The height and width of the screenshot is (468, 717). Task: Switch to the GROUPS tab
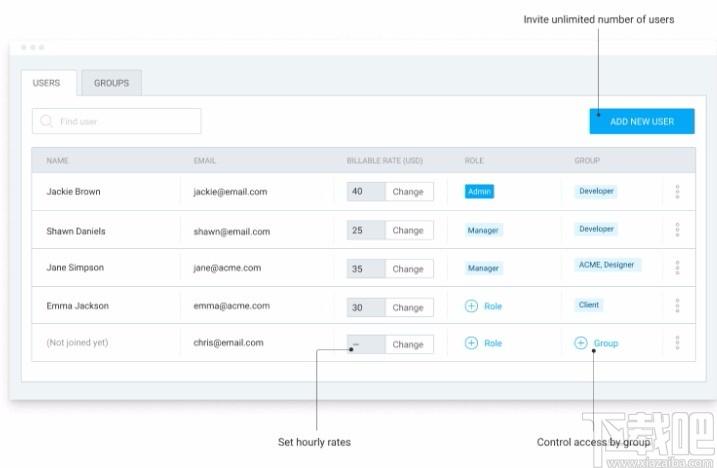coord(112,83)
